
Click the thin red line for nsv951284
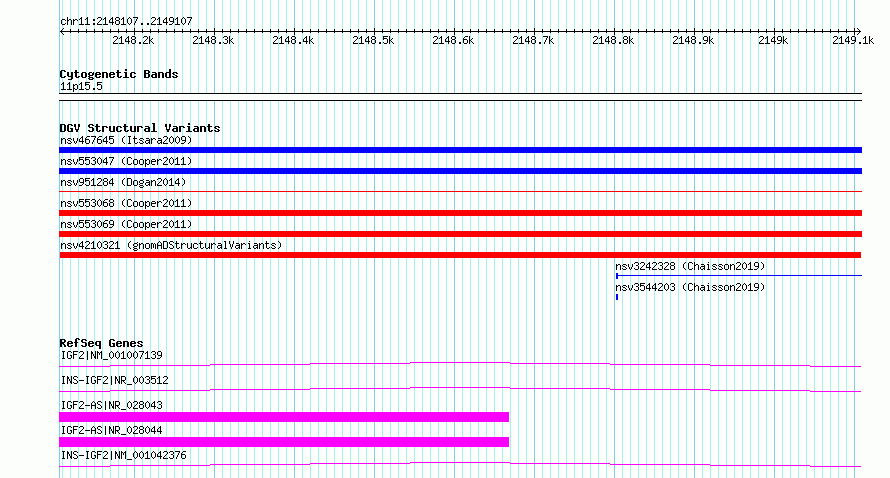click(460, 192)
